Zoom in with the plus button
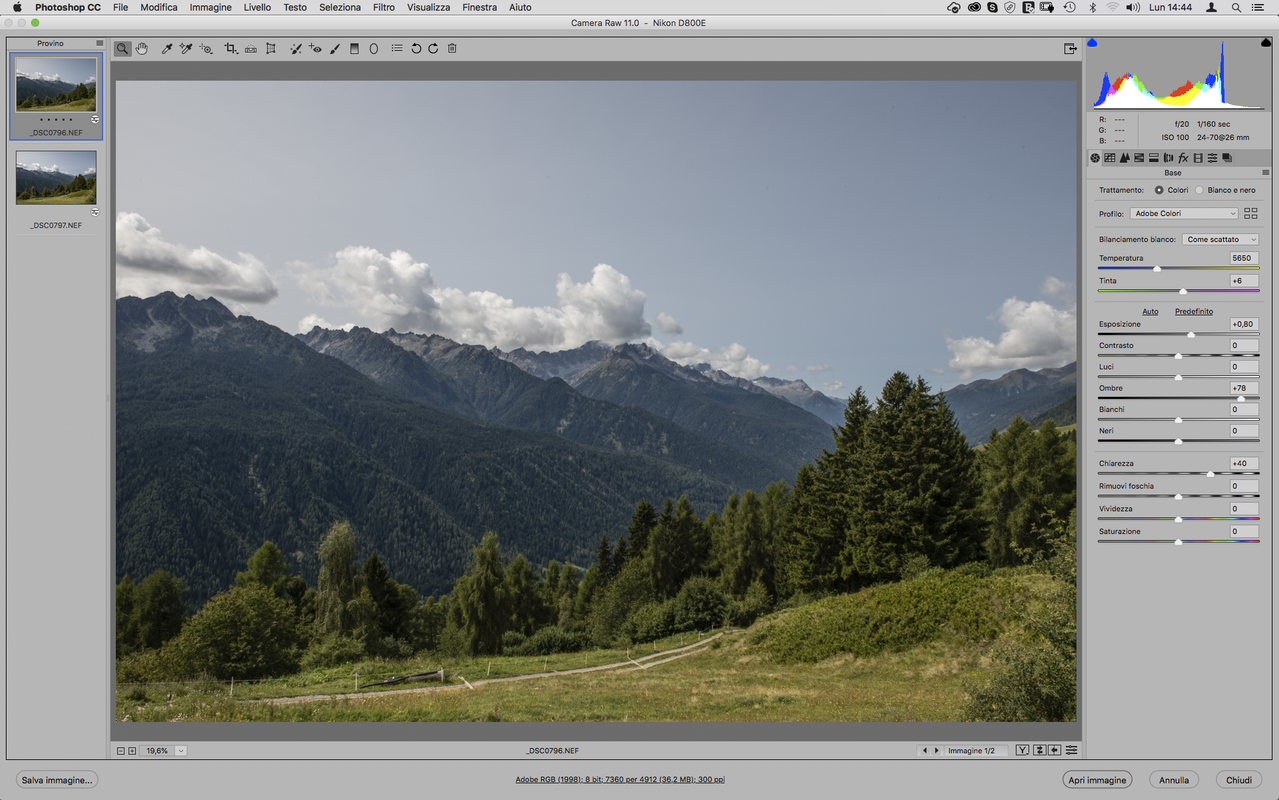 [x=132, y=750]
